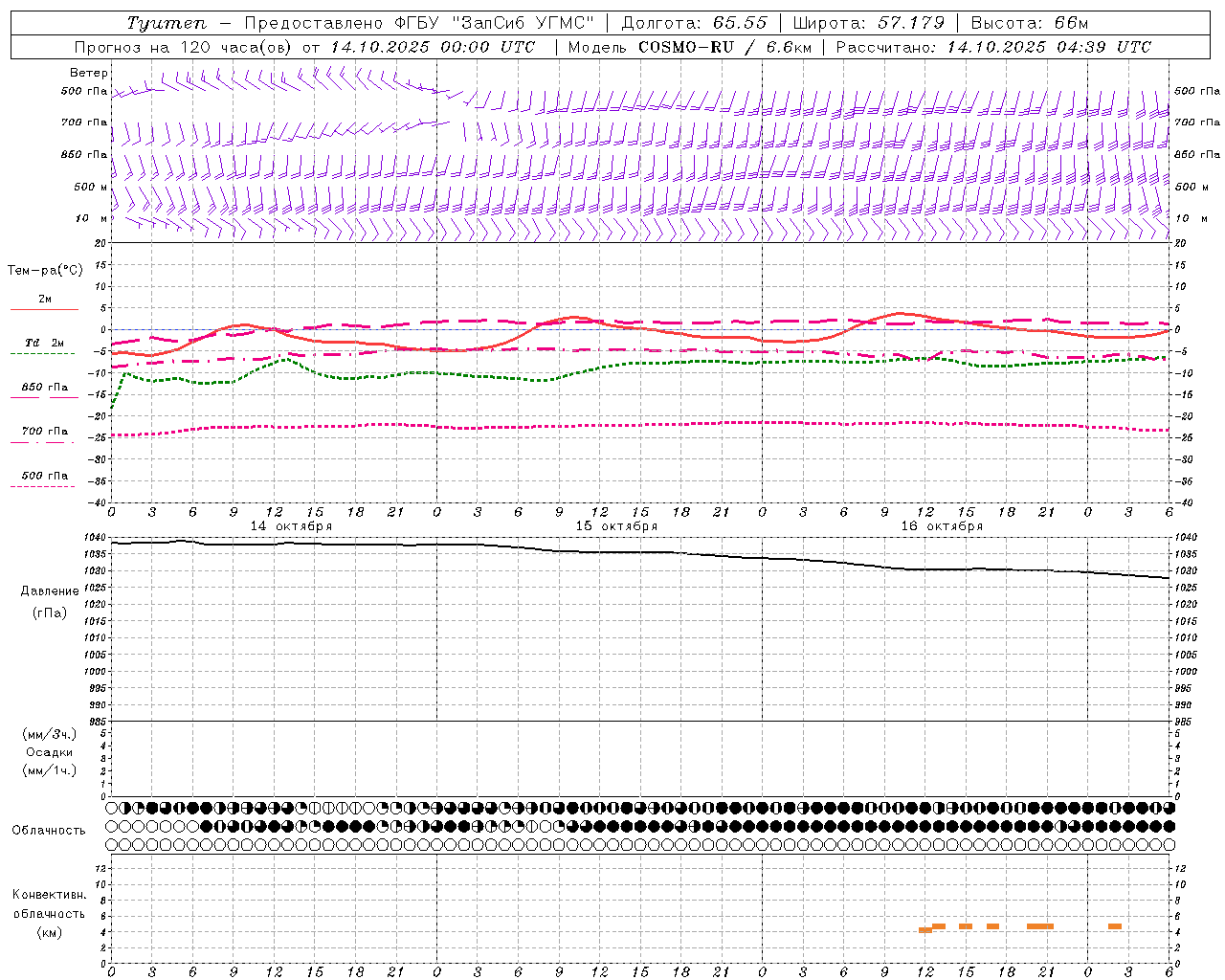
Task: Click the left "20" temperature axis value
Action: 101,244
